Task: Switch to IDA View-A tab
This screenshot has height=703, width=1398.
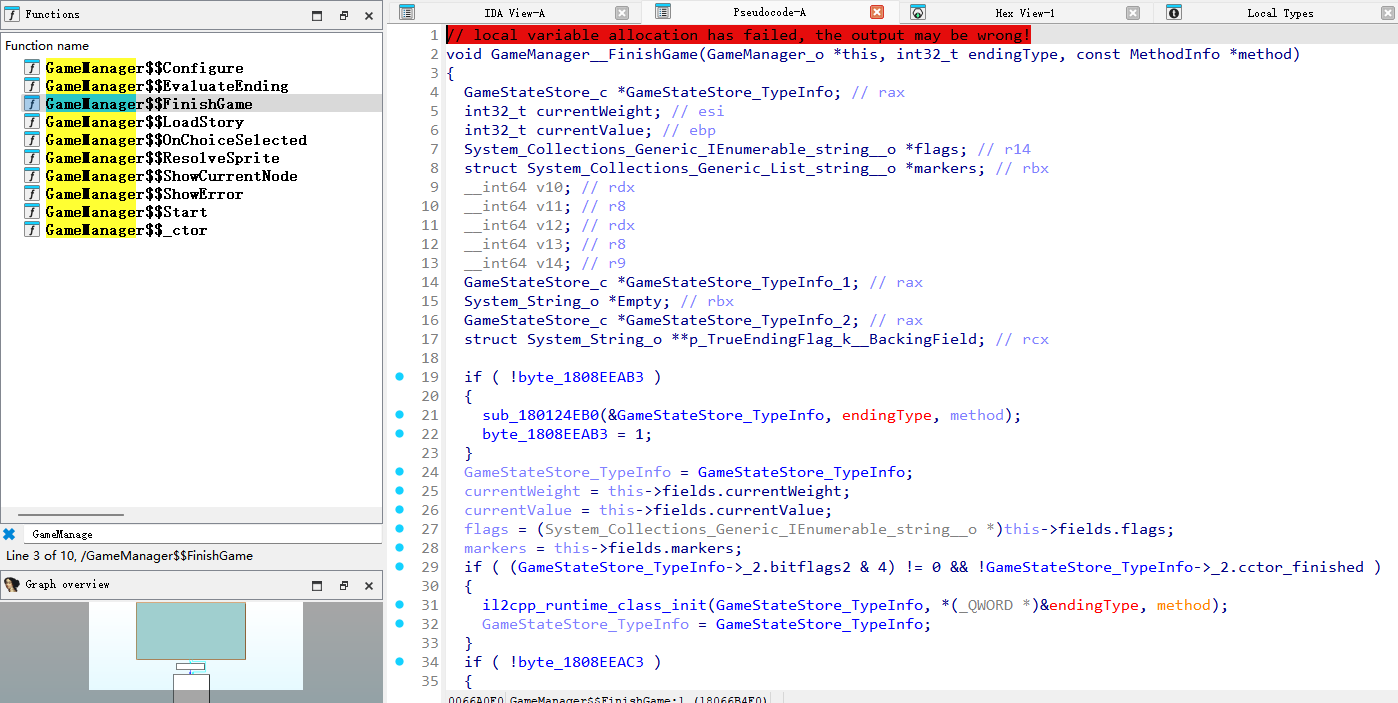Action: [514, 13]
